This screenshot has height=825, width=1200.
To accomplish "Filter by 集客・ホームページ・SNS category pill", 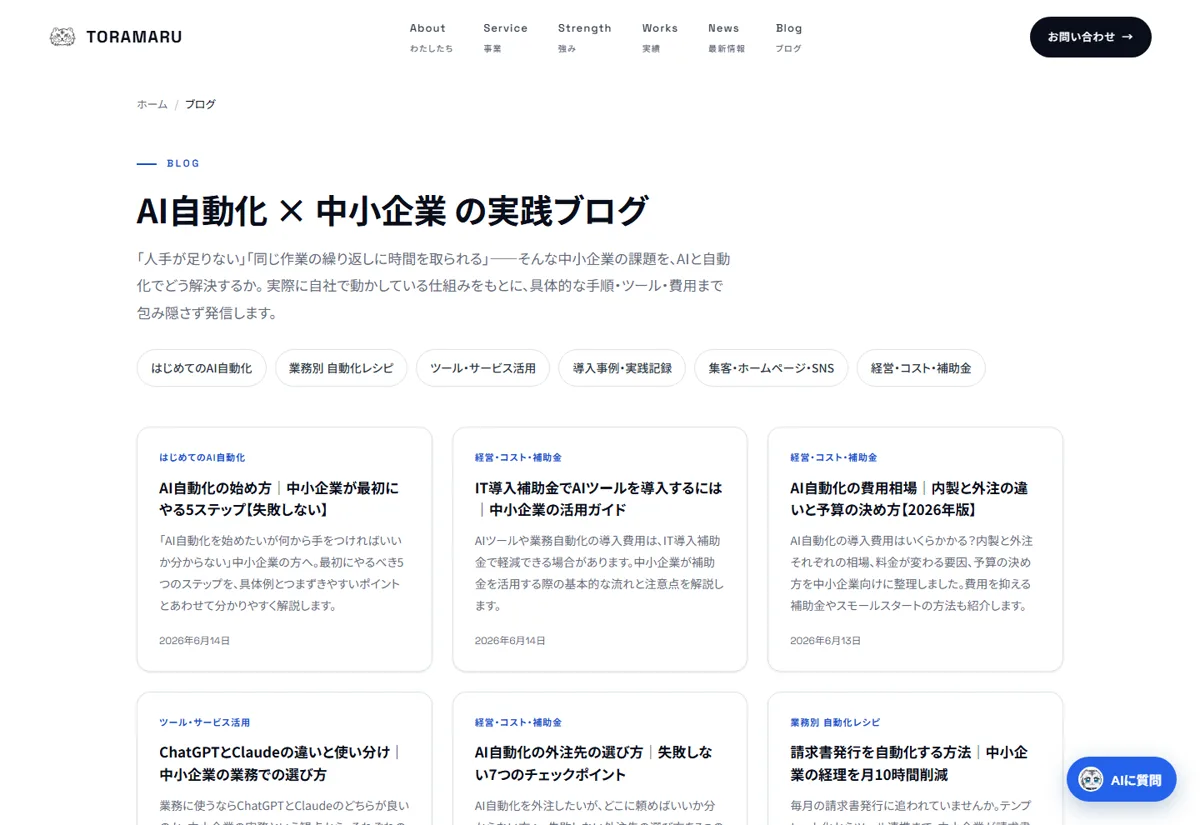I will click(x=771, y=368).
